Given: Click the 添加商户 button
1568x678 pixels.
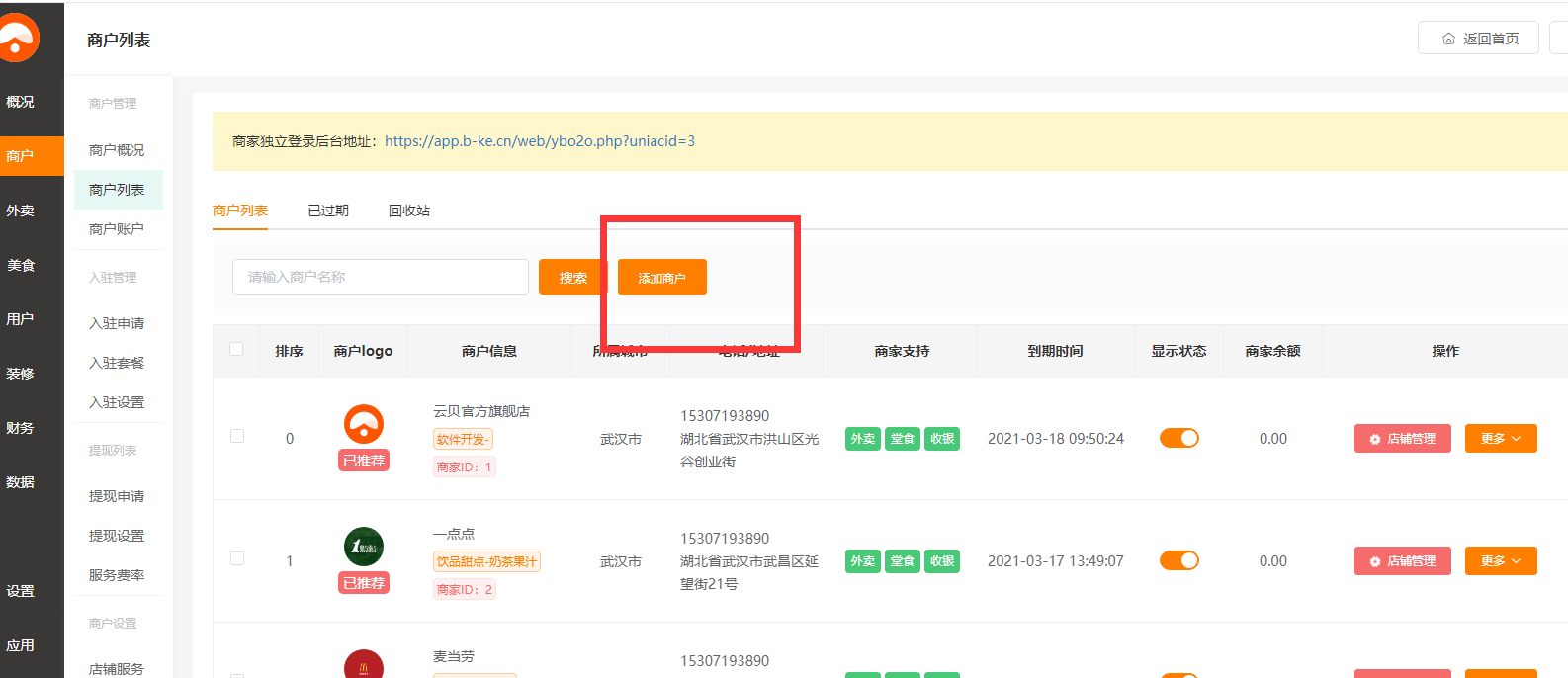Looking at the screenshot, I should point(662,277).
